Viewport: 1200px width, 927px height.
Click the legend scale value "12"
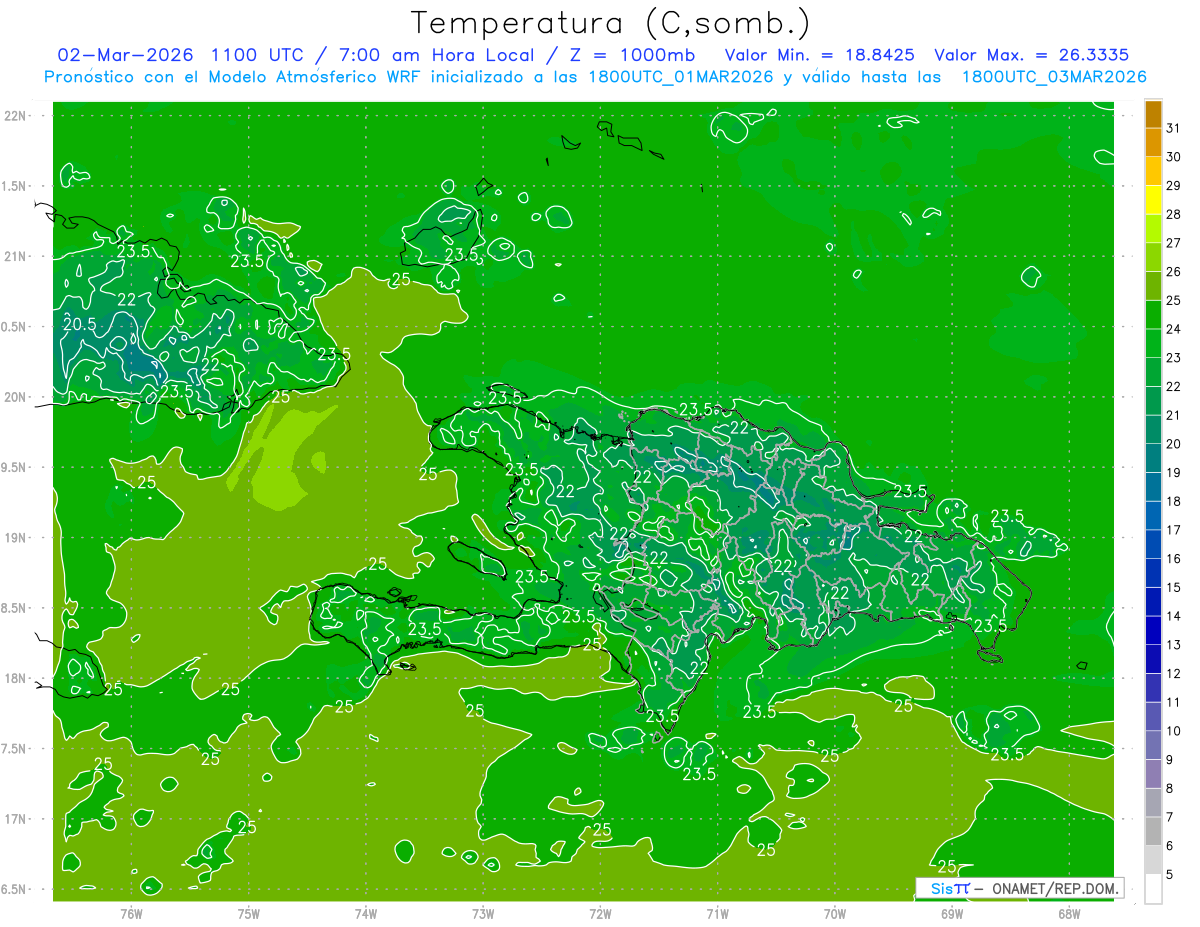coord(1173,673)
